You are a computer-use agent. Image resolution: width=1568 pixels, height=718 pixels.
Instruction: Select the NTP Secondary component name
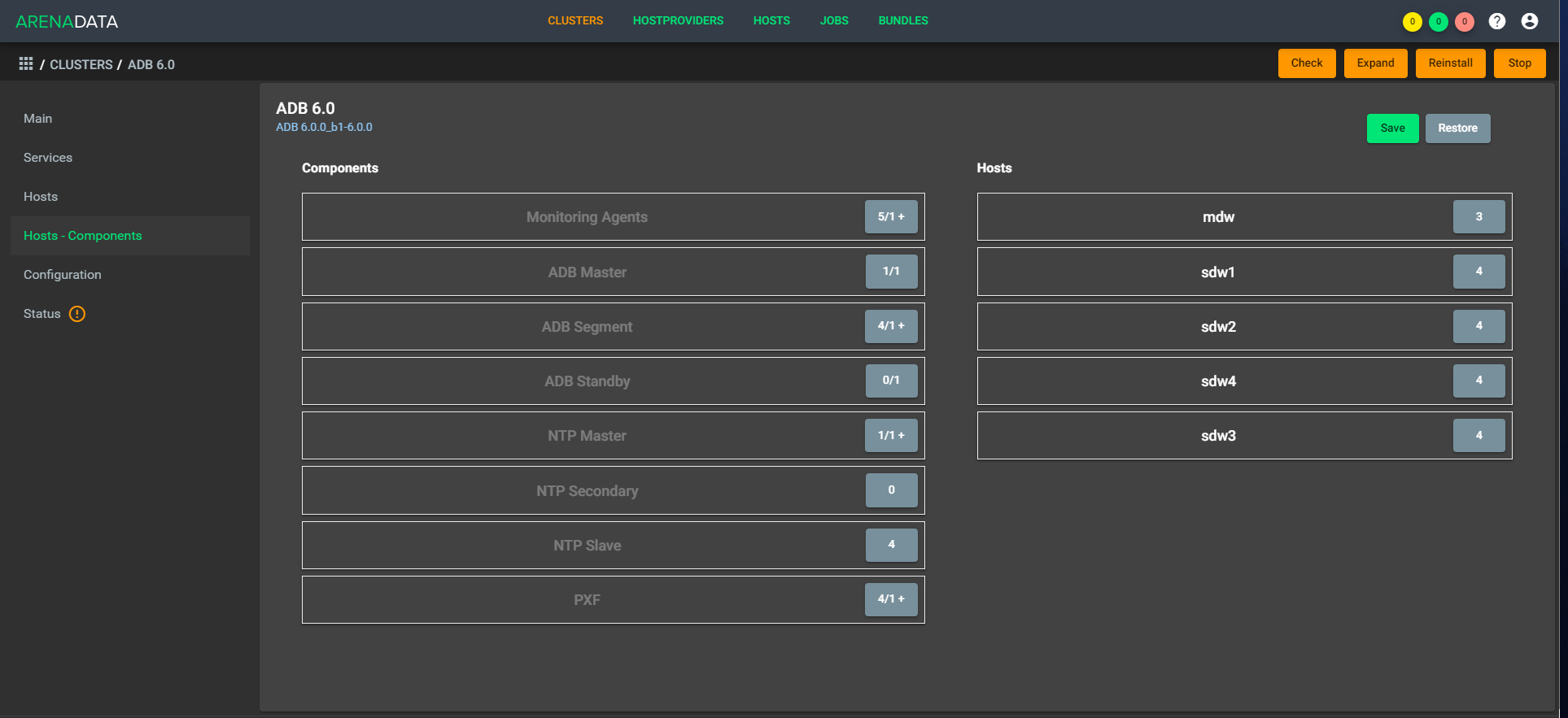click(587, 491)
